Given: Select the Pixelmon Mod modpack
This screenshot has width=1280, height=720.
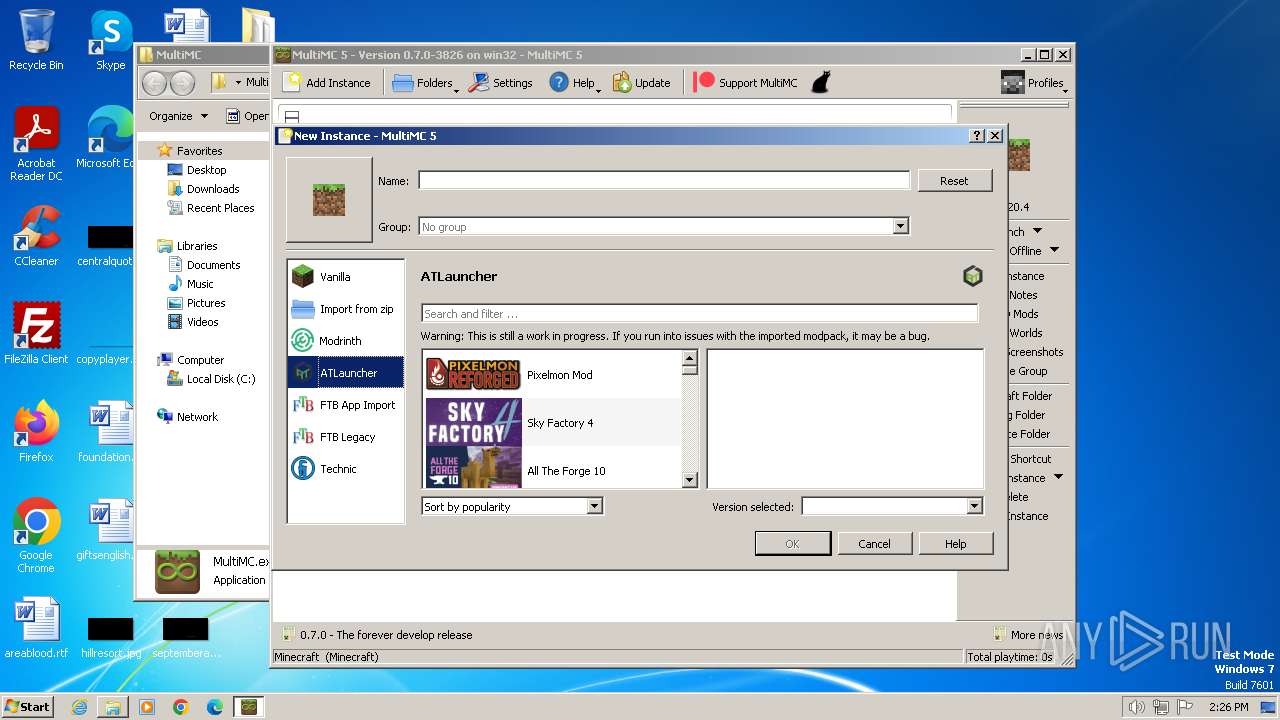Looking at the screenshot, I should point(553,375).
